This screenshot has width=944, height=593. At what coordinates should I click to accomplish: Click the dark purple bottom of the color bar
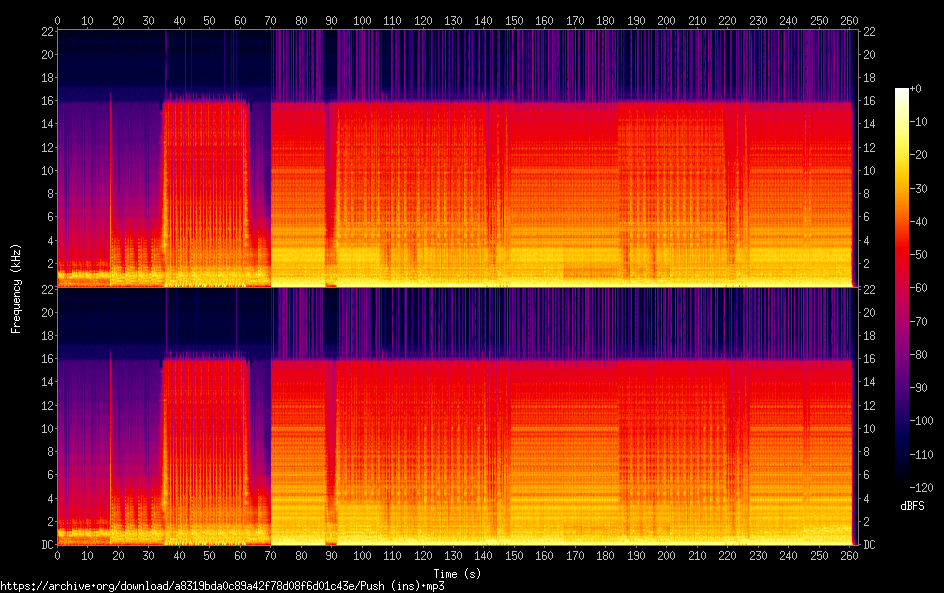point(902,482)
